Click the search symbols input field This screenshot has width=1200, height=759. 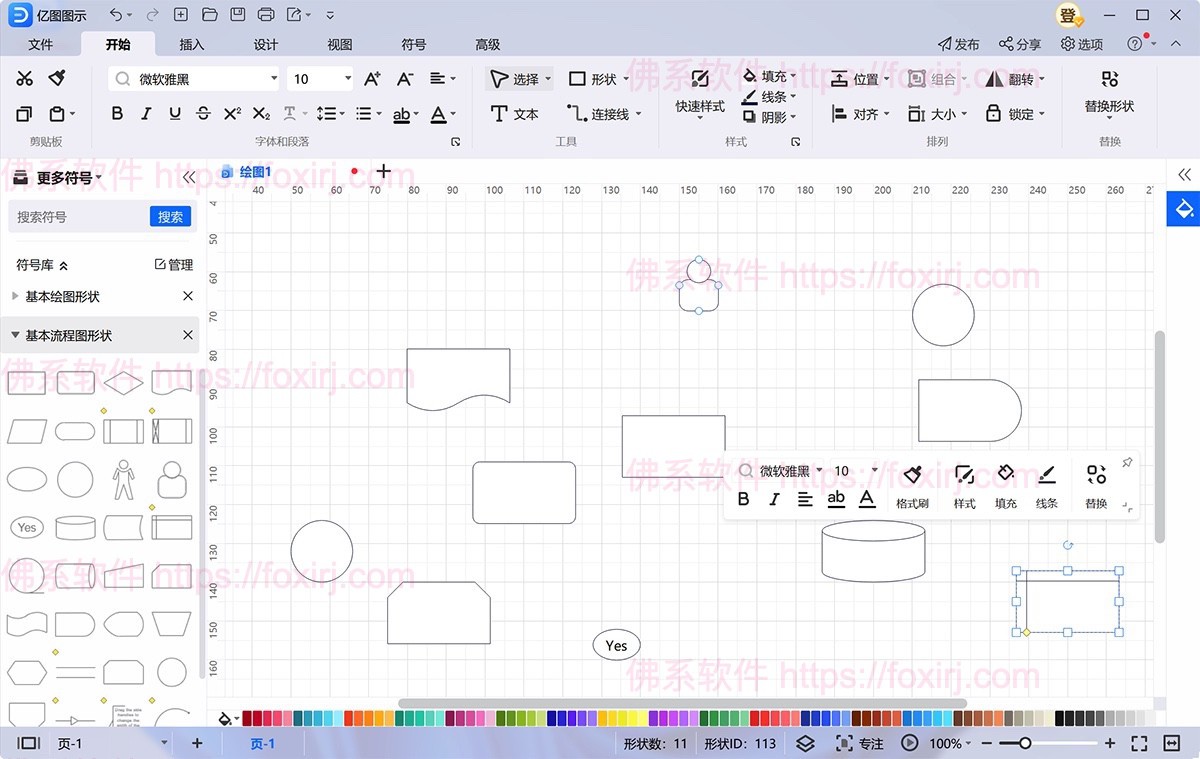[80, 216]
